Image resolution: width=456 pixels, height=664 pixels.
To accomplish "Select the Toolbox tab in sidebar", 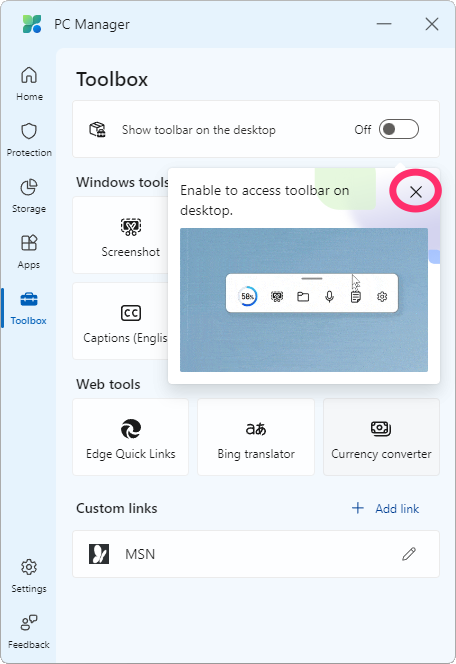I will (x=29, y=308).
